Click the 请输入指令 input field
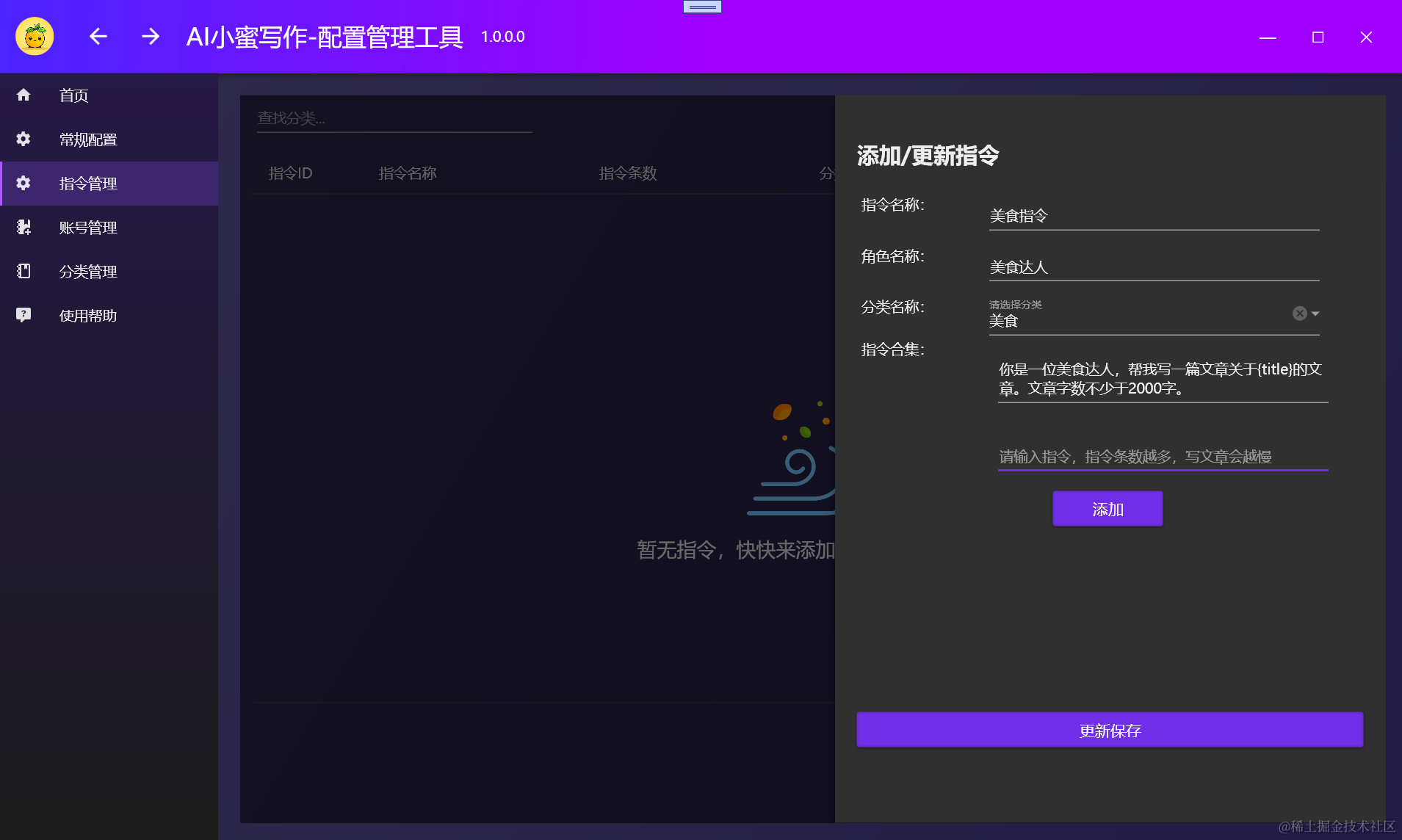 coord(1163,457)
